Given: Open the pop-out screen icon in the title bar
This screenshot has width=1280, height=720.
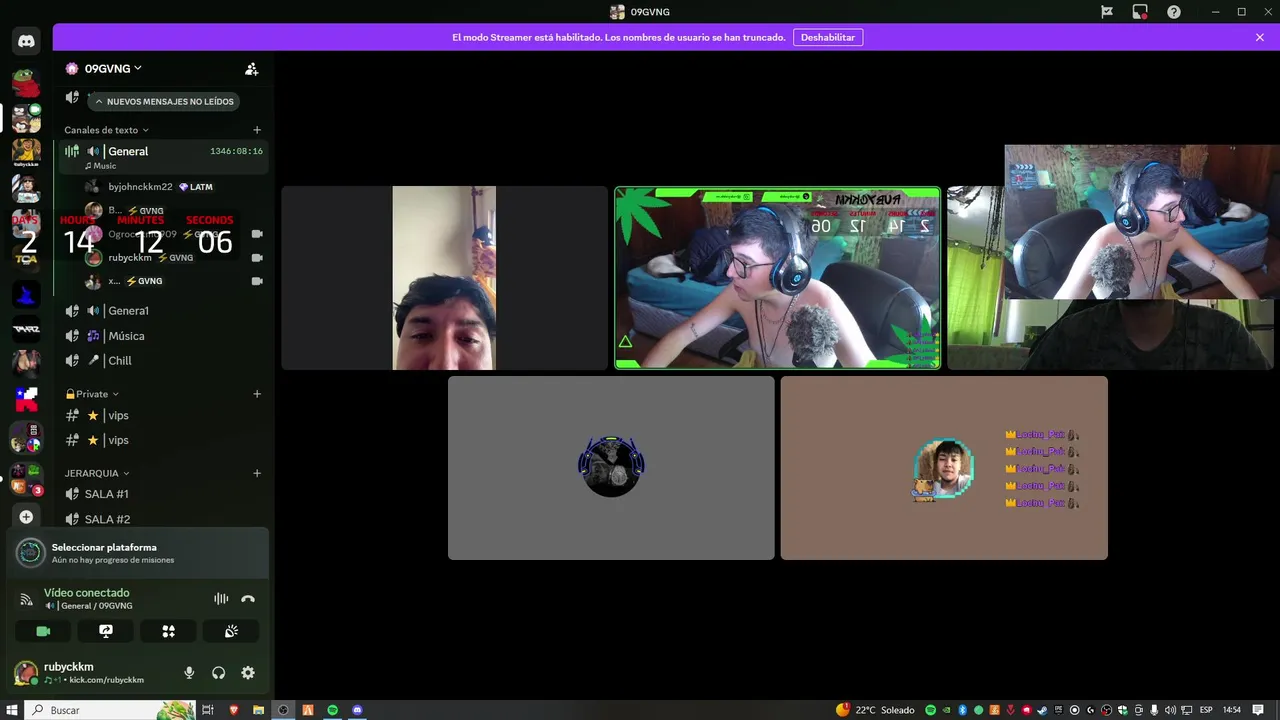Looking at the screenshot, I should [x=1140, y=12].
